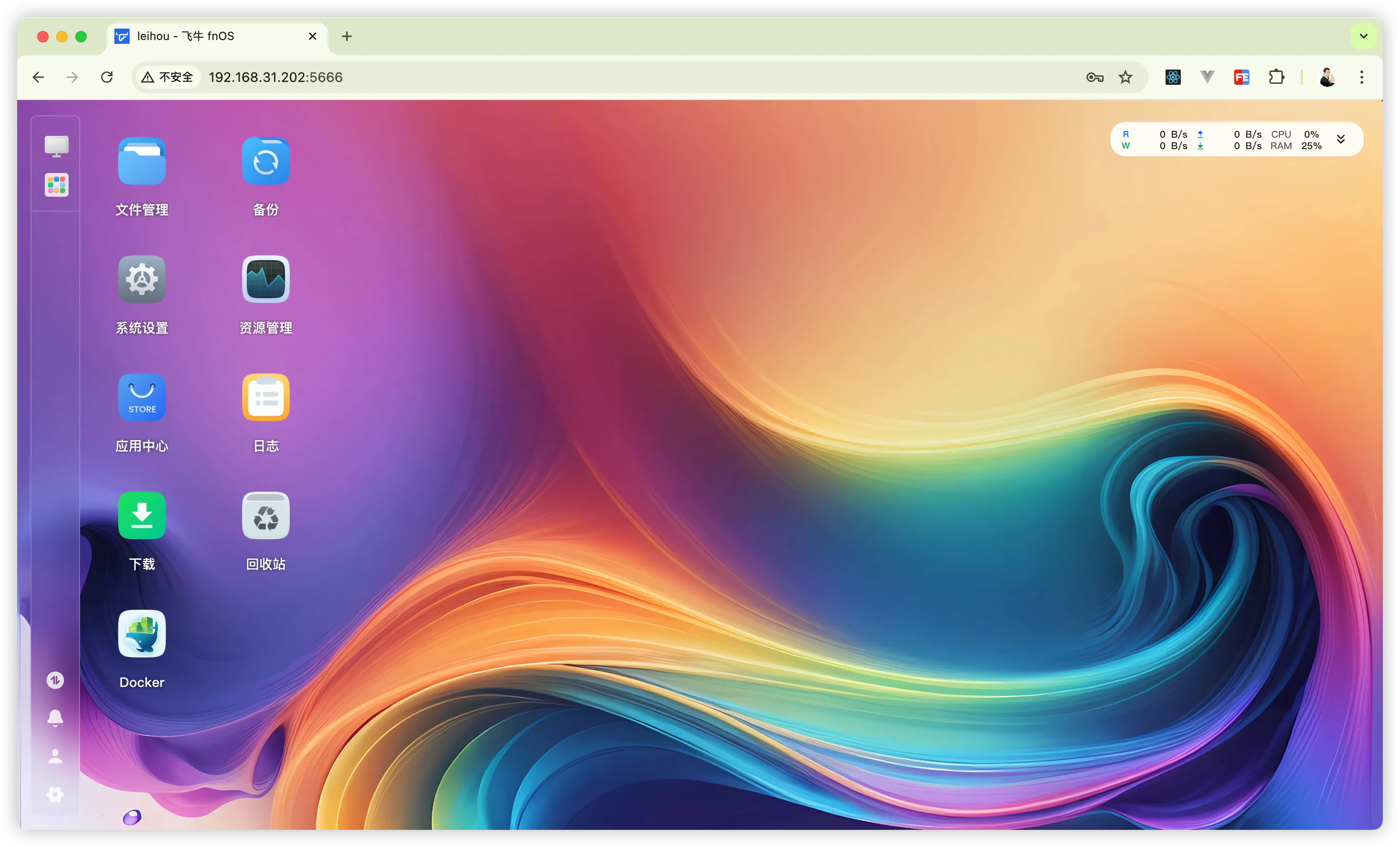The width and height of the screenshot is (1400, 847).
Task: Open the transfer tasks icon in sidebar
Action: (x=55, y=680)
